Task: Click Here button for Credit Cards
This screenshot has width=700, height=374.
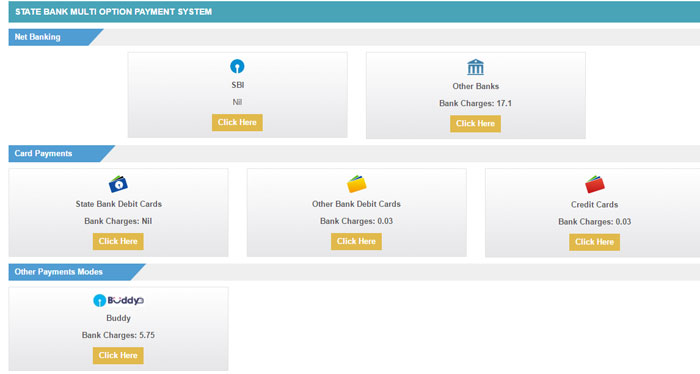Action: [x=595, y=242]
